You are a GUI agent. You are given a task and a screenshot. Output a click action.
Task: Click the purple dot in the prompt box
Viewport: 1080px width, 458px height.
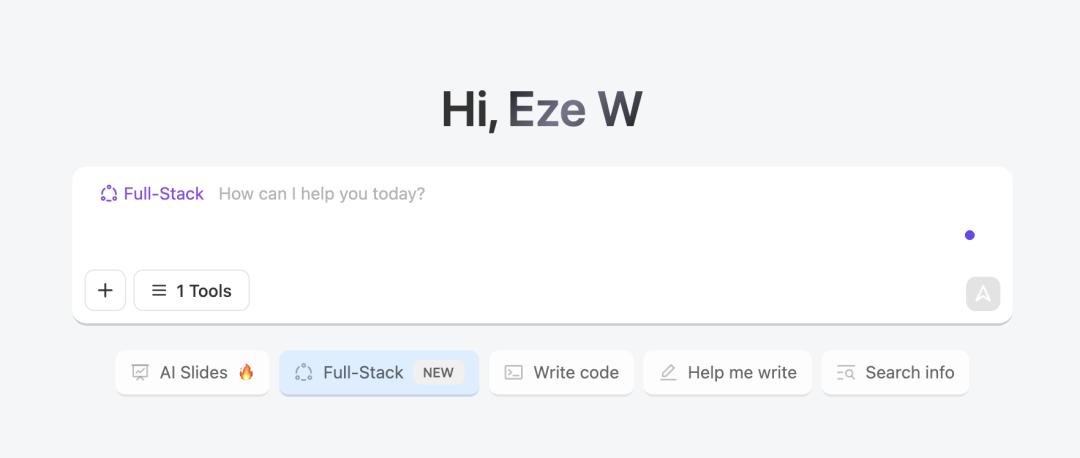point(969,235)
